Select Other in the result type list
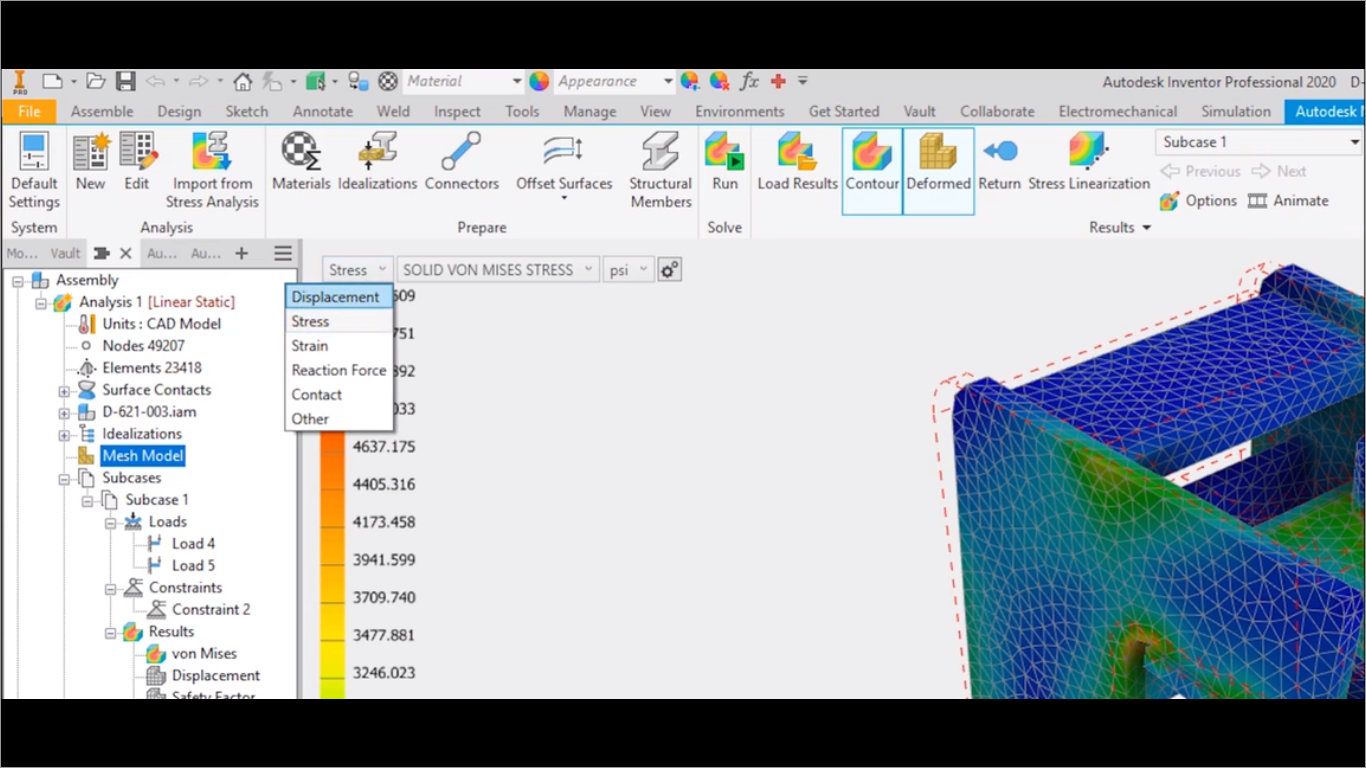The image size is (1366, 768). (338, 419)
